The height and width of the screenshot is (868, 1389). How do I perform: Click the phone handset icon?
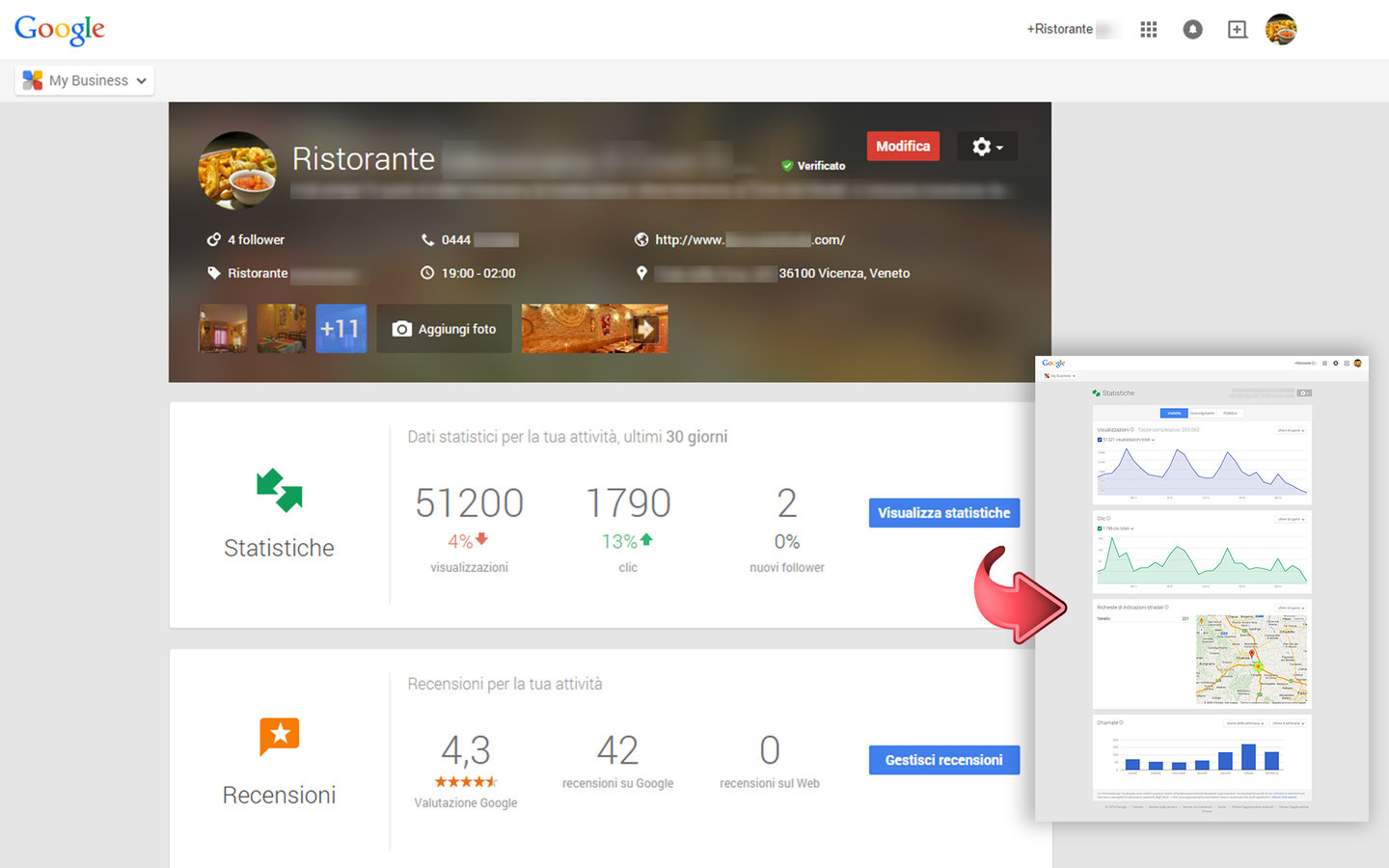pyautogui.click(x=427, y=239)
